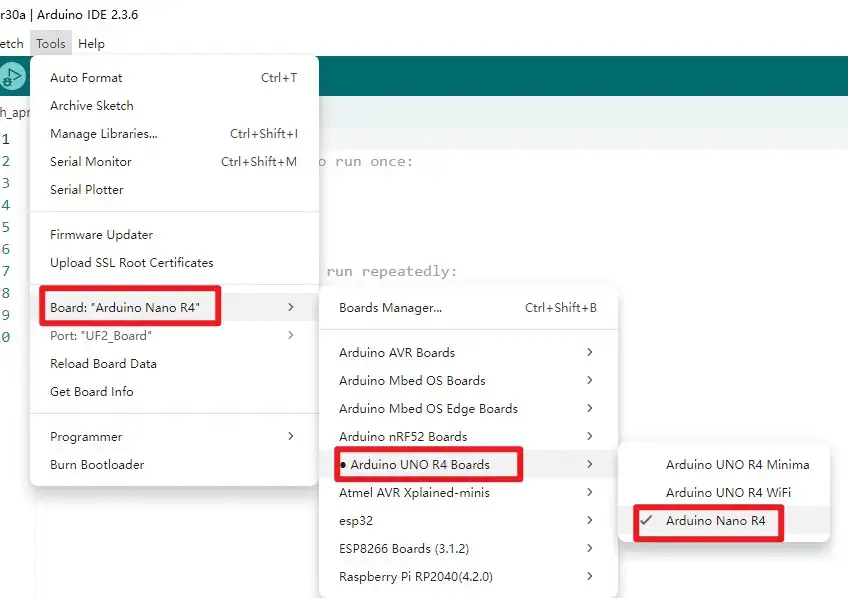Viewport: 848px width, 598px height.
Task: Expand Raspberry Pi RP2040(4.2.0) boards
Action: coord(468,577)
